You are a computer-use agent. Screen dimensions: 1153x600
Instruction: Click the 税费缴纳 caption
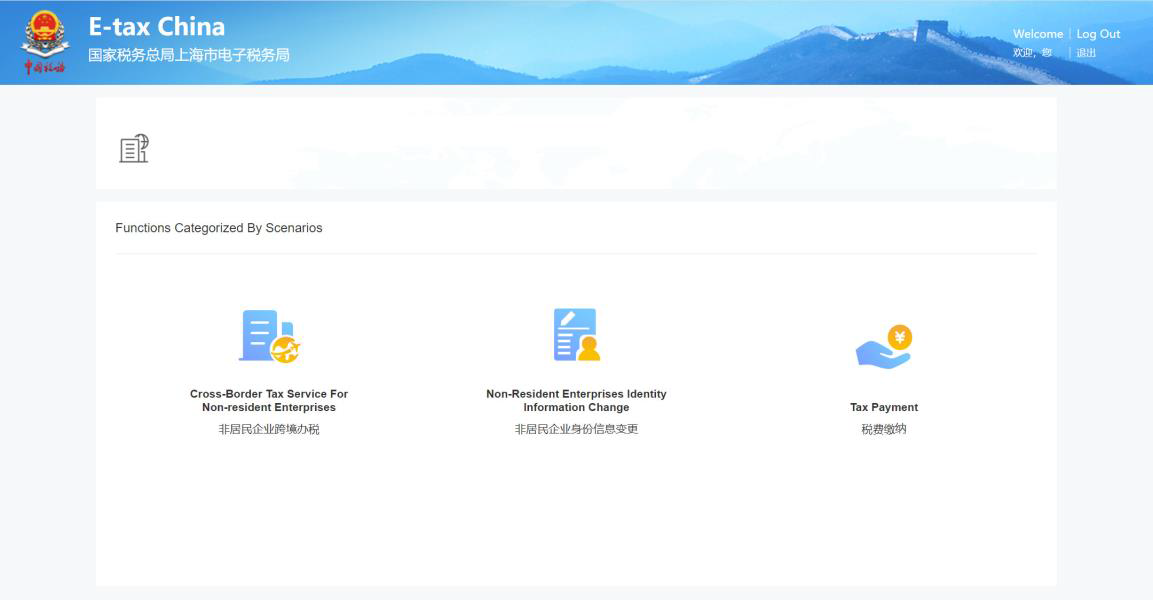884,429
